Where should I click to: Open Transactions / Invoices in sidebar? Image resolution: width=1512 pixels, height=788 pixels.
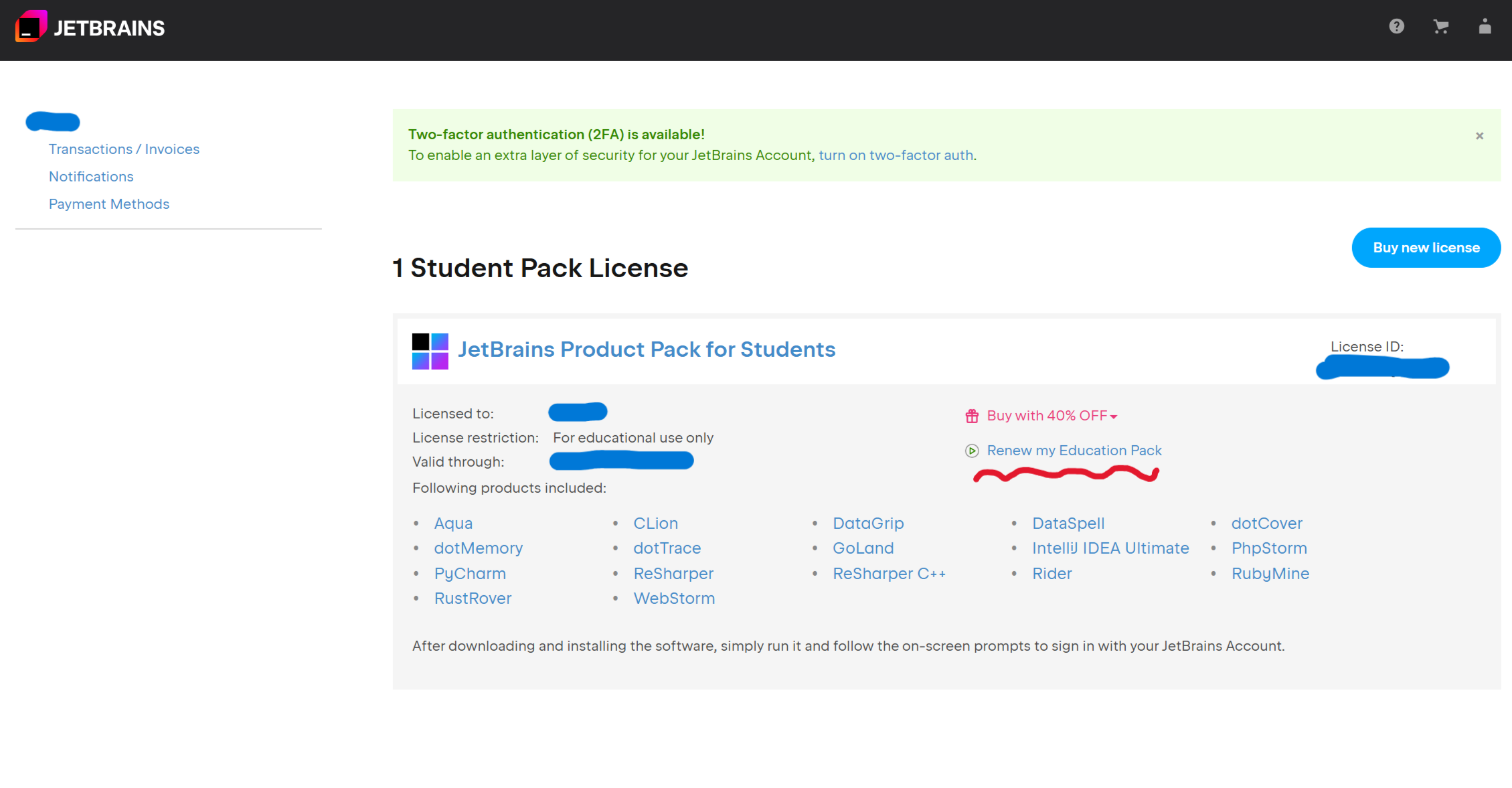124,149
